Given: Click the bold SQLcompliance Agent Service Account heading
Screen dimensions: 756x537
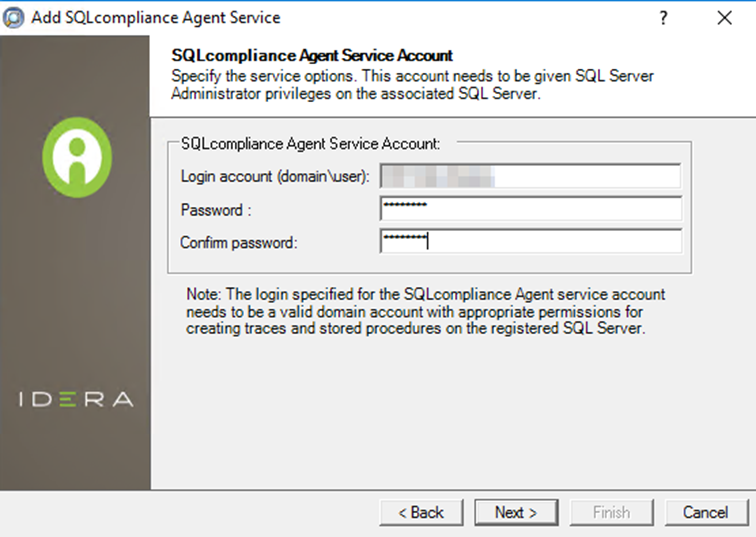Looking at the screenshot, I should 312,56.
